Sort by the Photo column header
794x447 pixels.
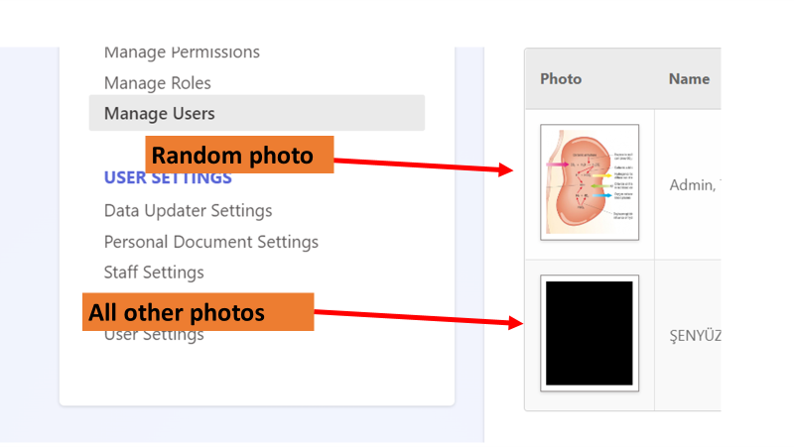pyautogui.click(x=561, y=79)
